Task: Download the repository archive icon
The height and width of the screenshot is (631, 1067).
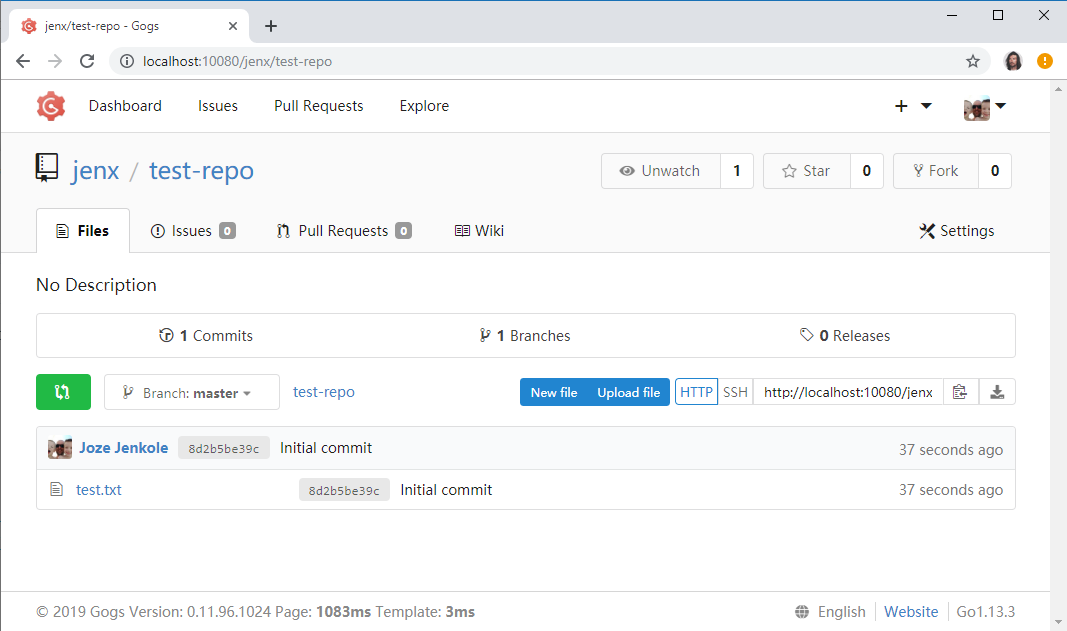Action: (997, 391)
